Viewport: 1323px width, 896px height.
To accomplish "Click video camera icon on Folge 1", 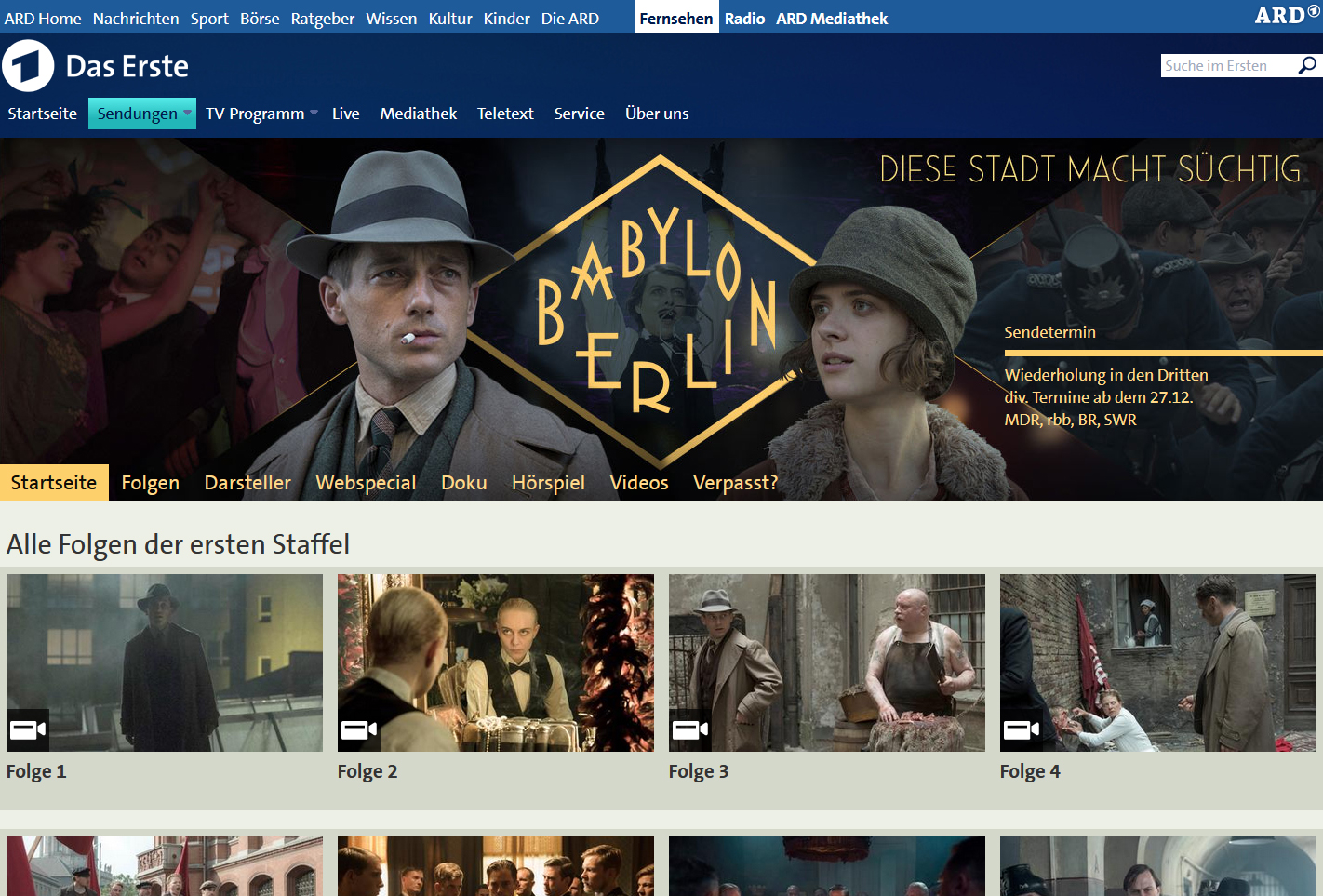I will click(x=28, y=729).
